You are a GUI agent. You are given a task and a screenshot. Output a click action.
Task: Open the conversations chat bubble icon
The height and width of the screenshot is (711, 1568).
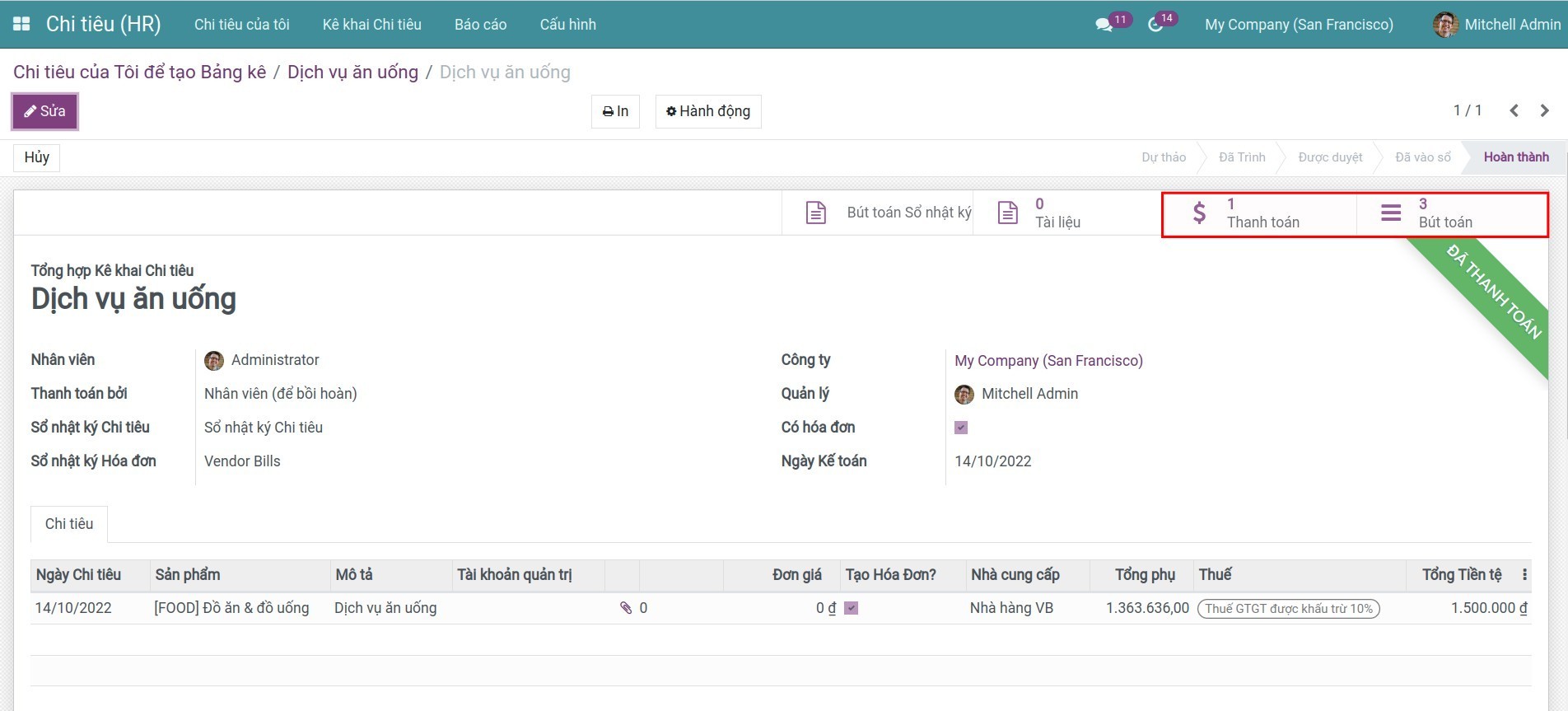(1104, 25)
